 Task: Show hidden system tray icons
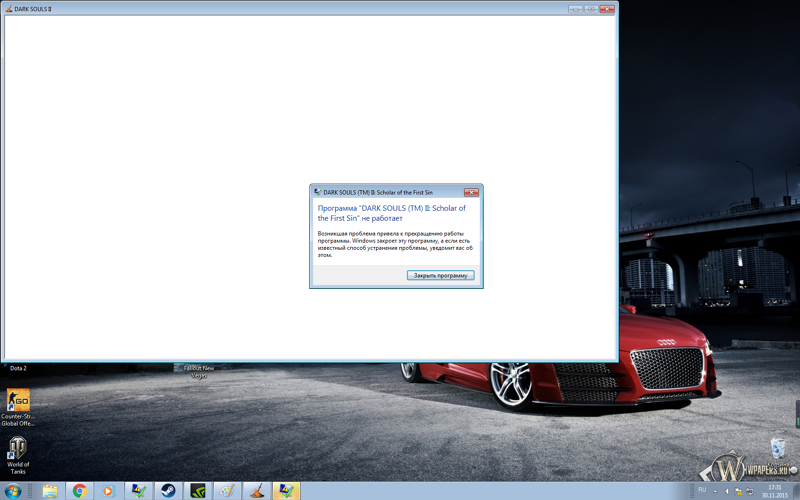(x=715, y=491)
